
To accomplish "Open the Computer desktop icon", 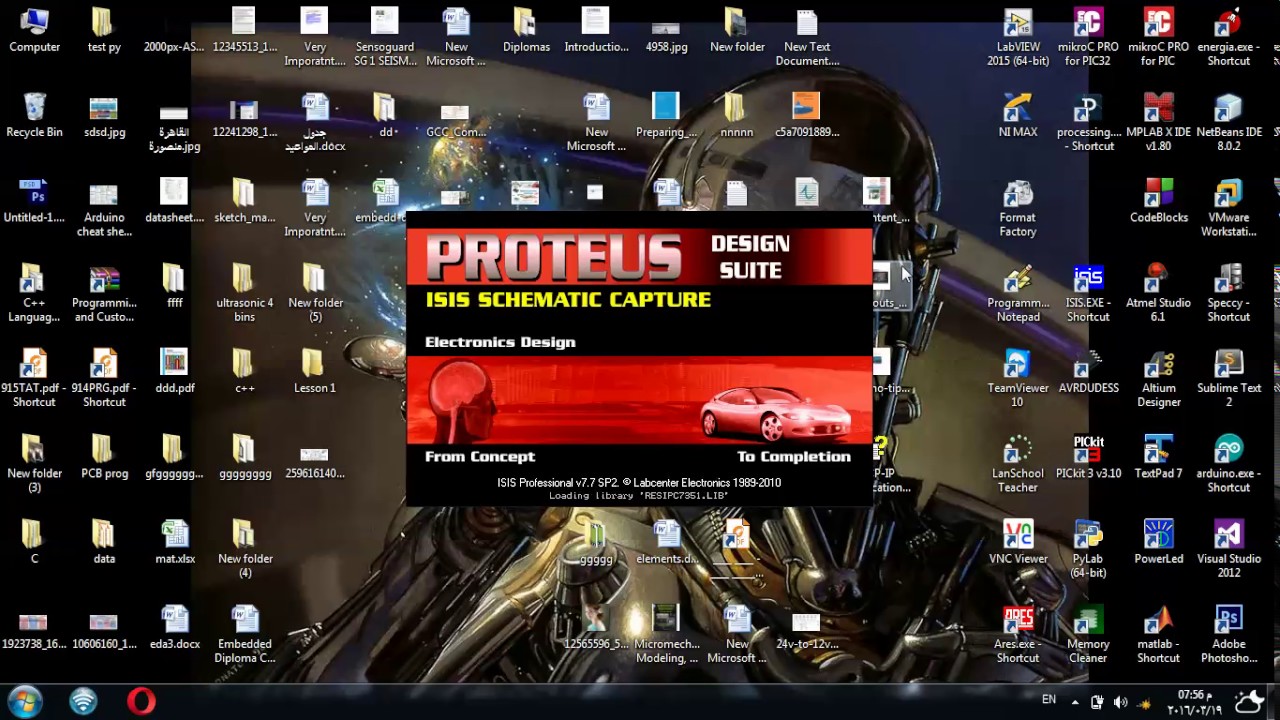I will click(x=34, y=31).
